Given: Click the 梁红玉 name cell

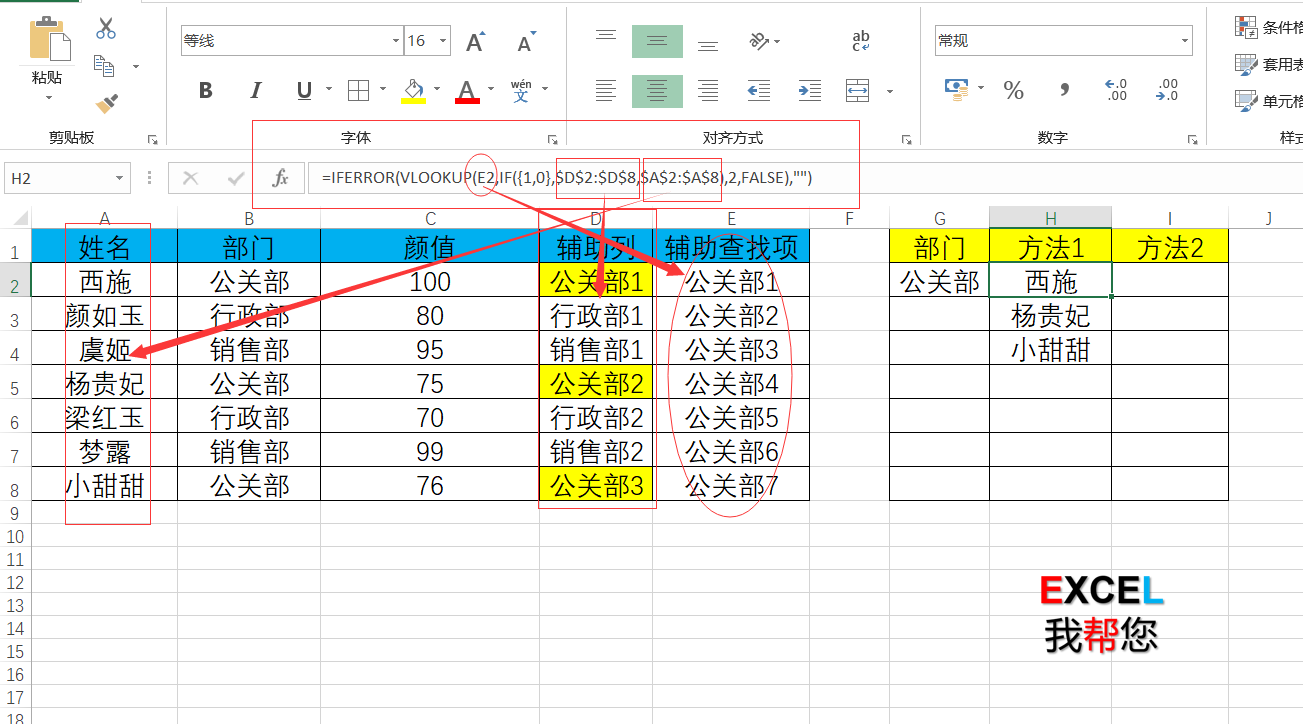Looking at the screenshot, I should tap(104, 418).
